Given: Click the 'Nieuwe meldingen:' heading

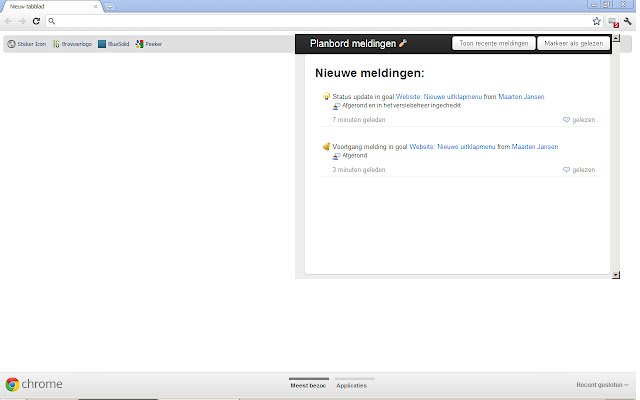Looking at the screenshot, I should tap(369, 73).
